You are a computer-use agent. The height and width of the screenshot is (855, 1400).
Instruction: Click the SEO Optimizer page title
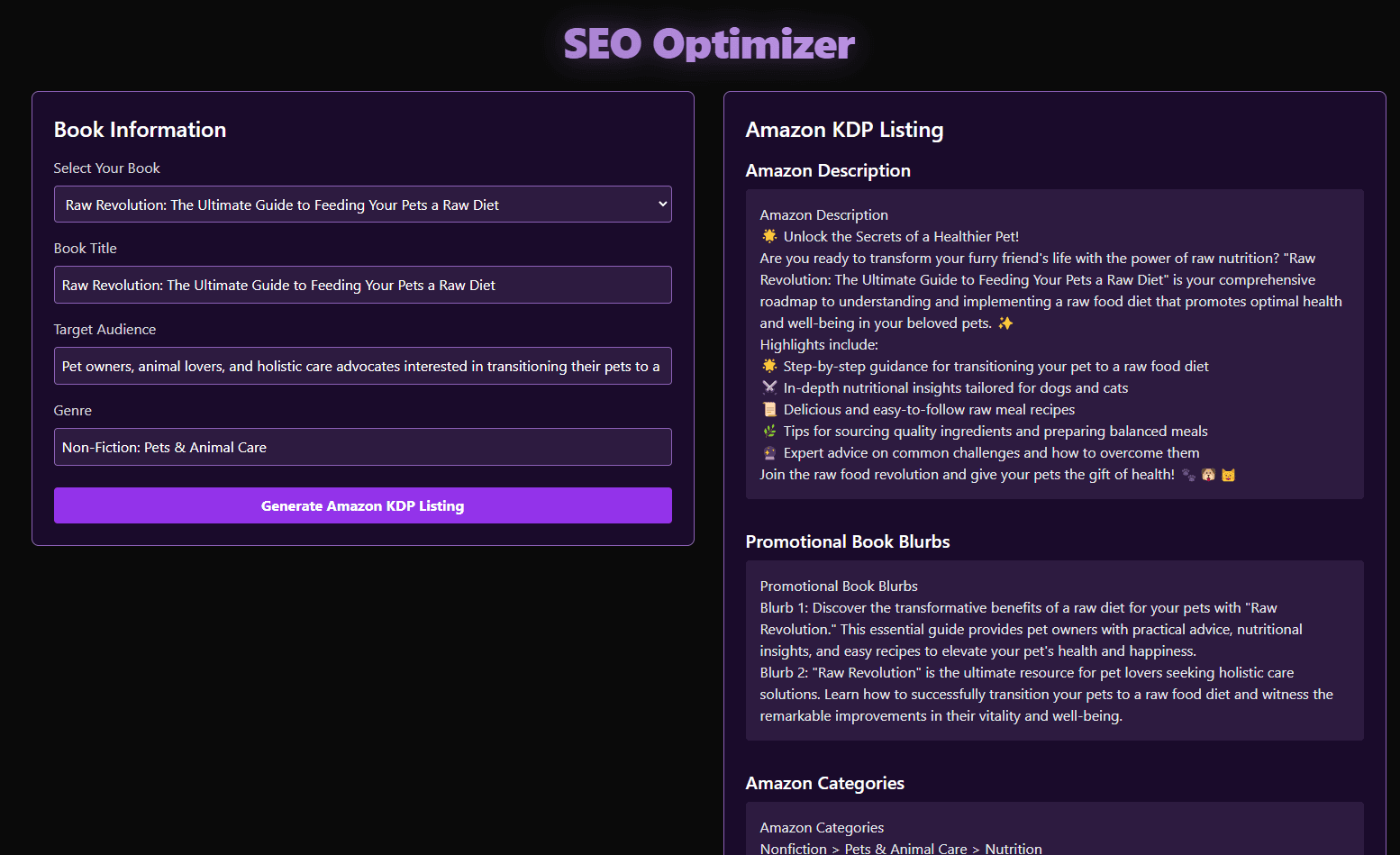coord(708,43)
